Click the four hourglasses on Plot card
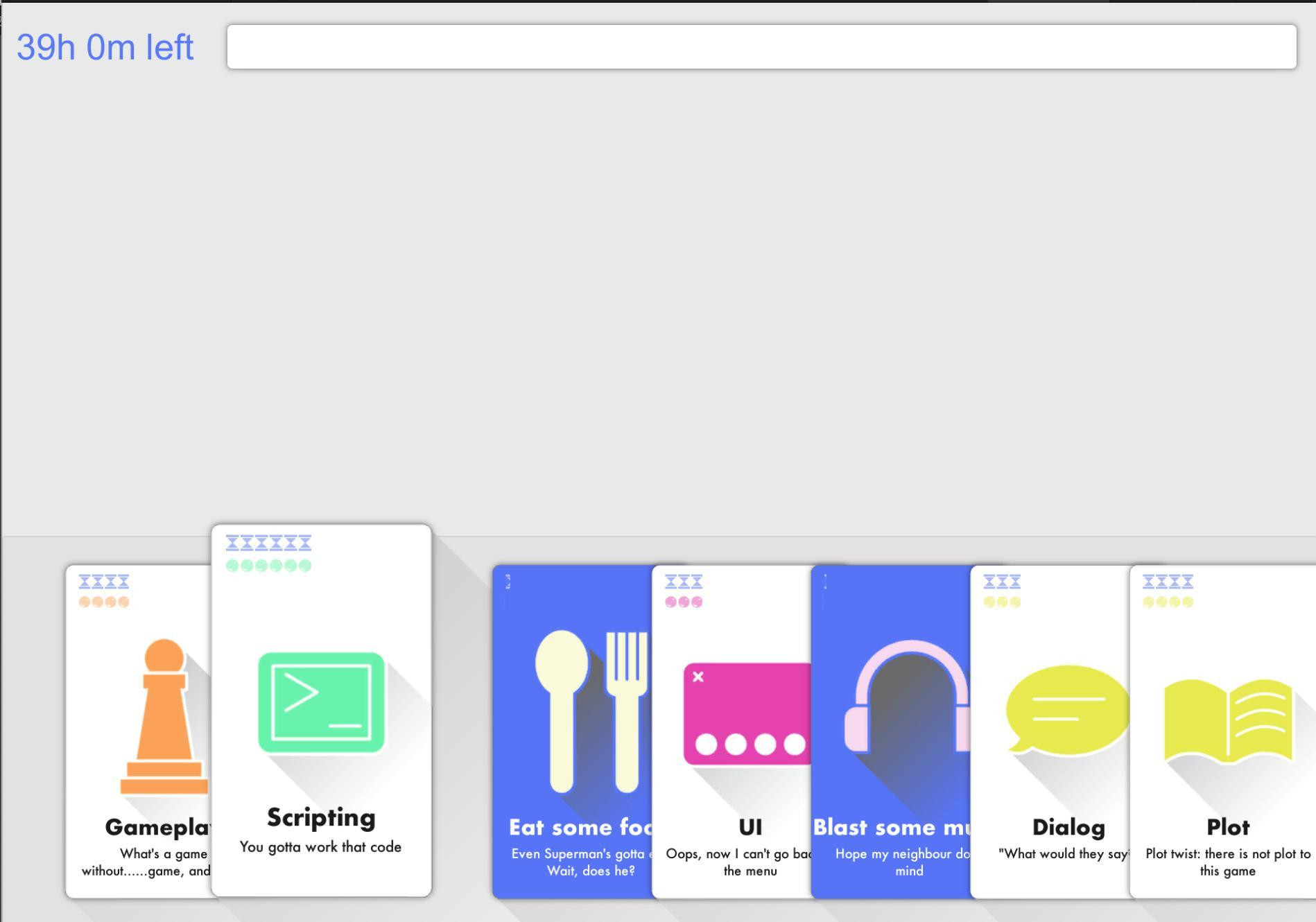 [x=1168, y=581]
